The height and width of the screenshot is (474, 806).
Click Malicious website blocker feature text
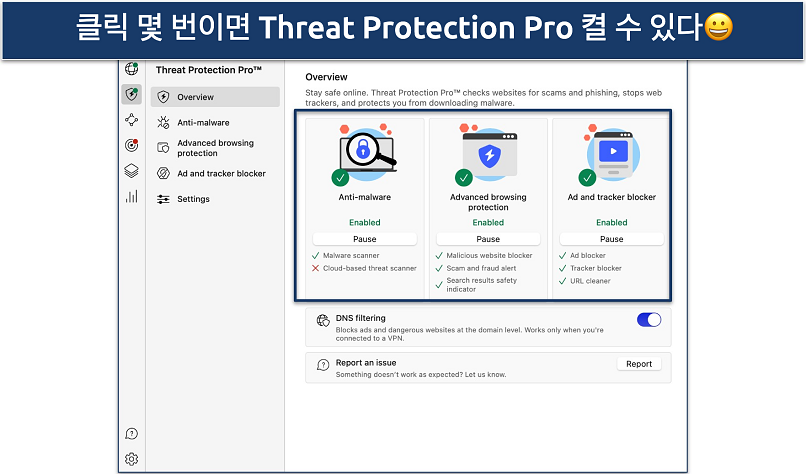click(x=489, y=256)
